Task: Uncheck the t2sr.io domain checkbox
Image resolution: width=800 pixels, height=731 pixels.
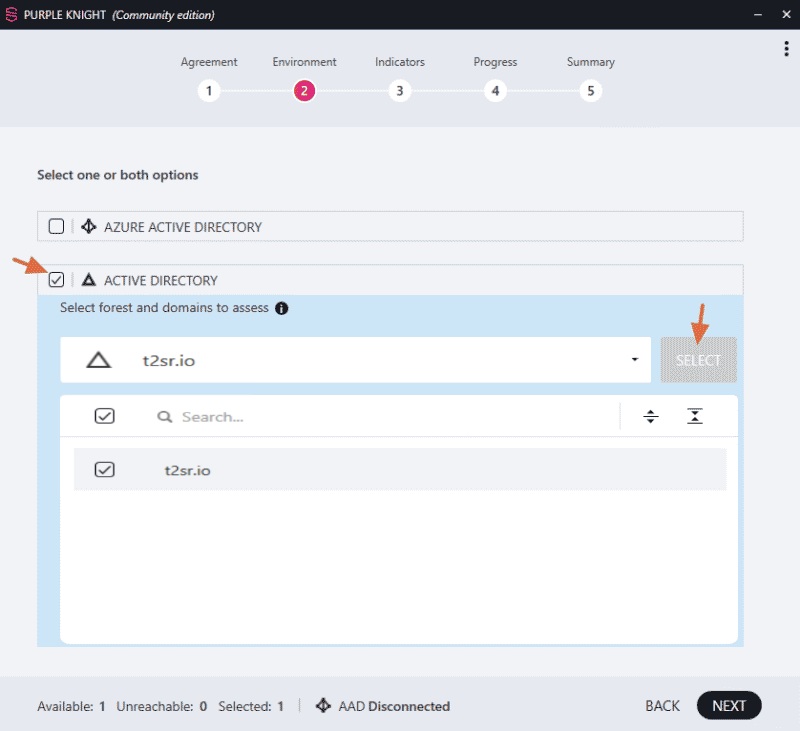Action: (x=105, y=469)
